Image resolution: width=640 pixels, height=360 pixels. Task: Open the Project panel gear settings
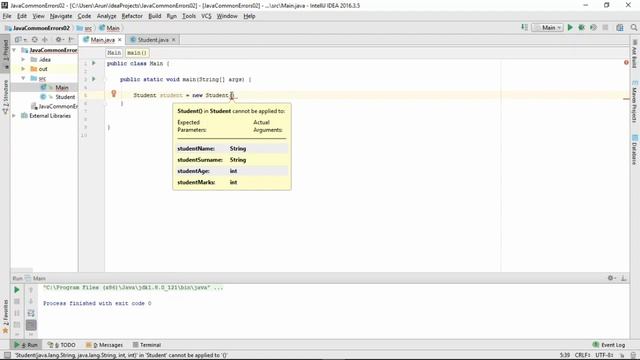pyautogui.click(x=59, y=40)
